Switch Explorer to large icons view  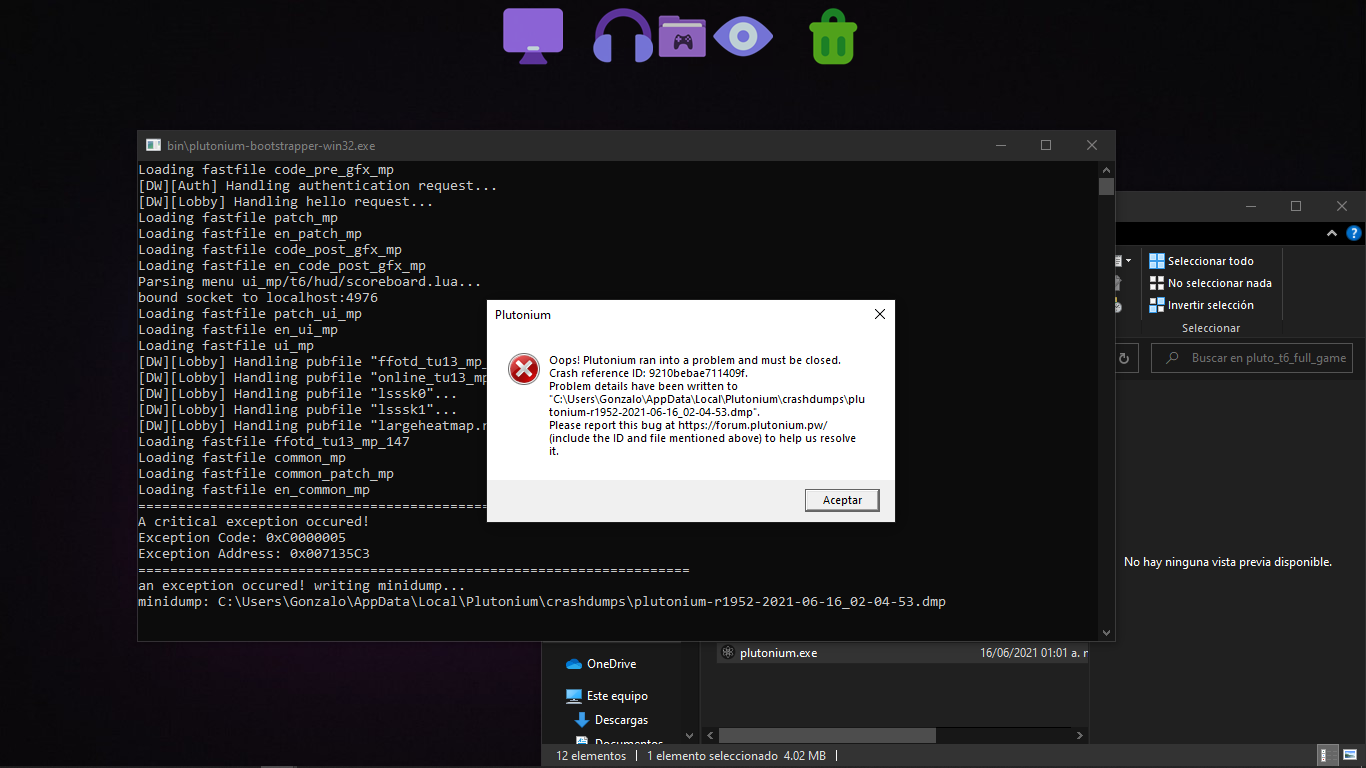(x=1350, y=756)
